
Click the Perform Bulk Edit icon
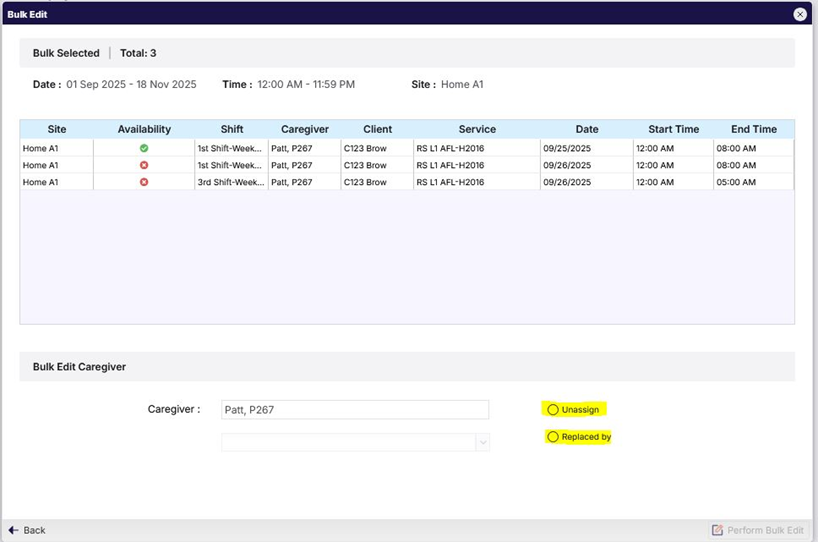(x=716, y=530)
